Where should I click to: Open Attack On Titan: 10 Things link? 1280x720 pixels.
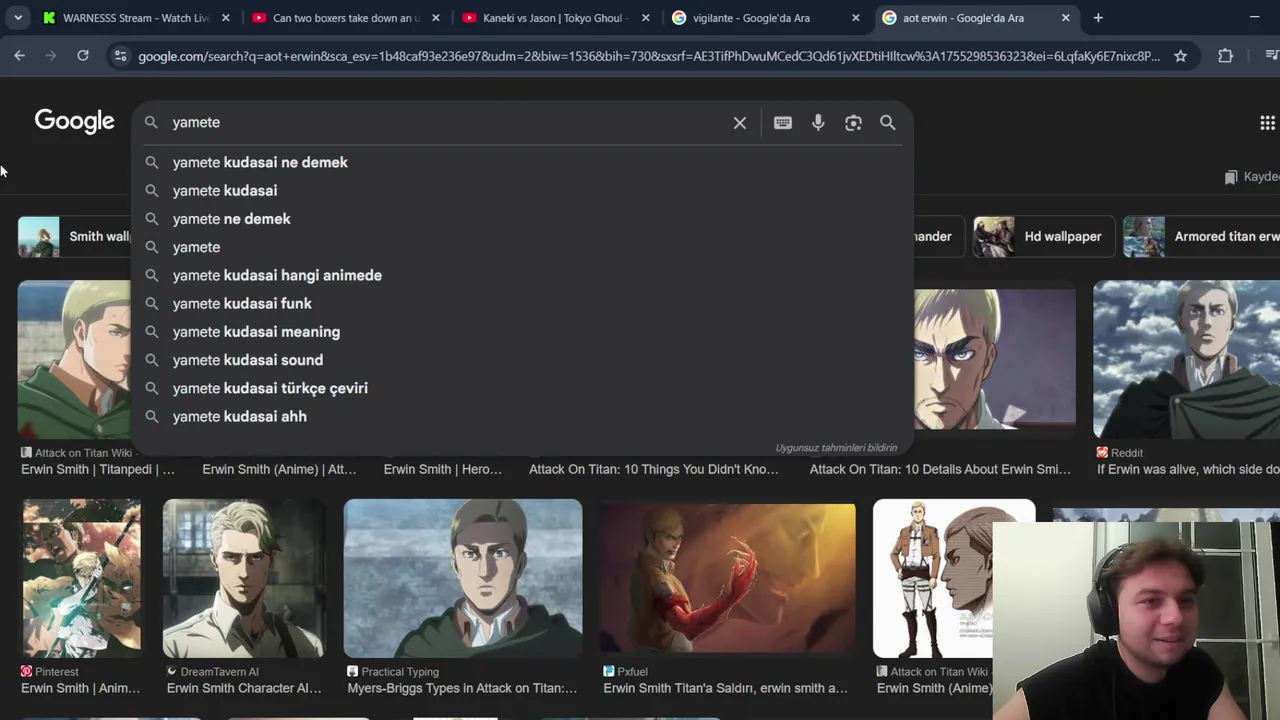[653, 469]
